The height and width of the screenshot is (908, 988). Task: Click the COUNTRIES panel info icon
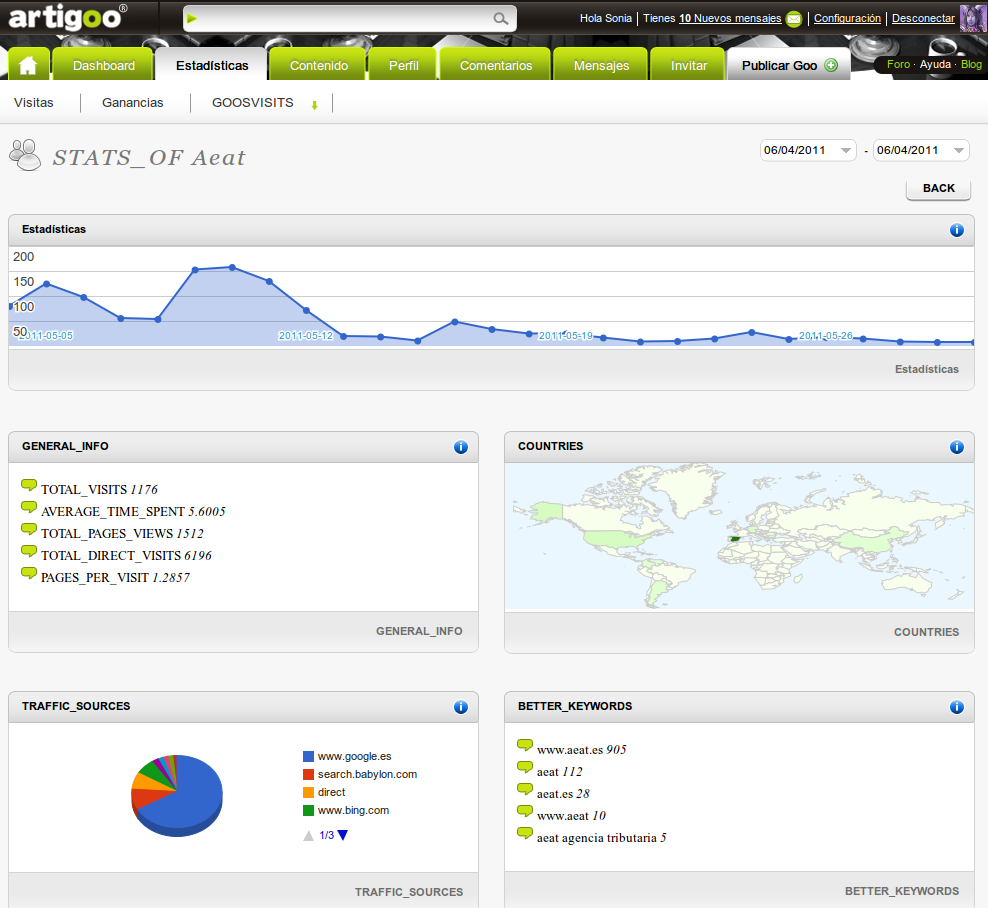tap(957, 447)
